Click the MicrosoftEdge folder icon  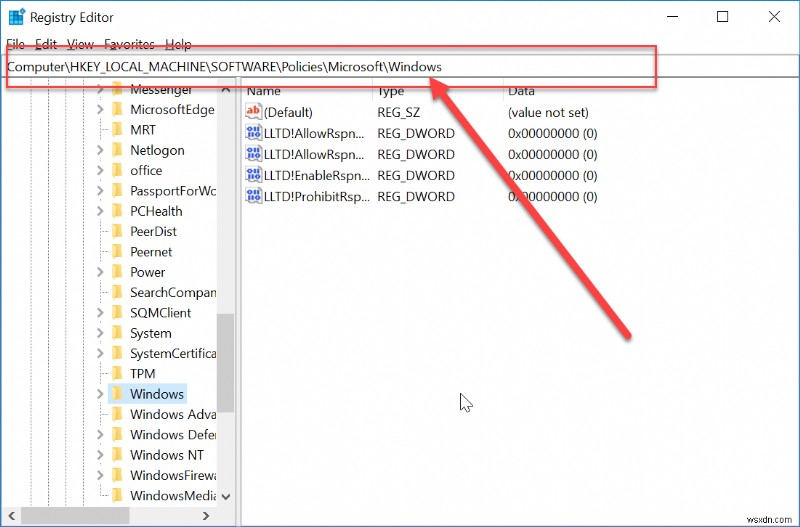[117, 109]
